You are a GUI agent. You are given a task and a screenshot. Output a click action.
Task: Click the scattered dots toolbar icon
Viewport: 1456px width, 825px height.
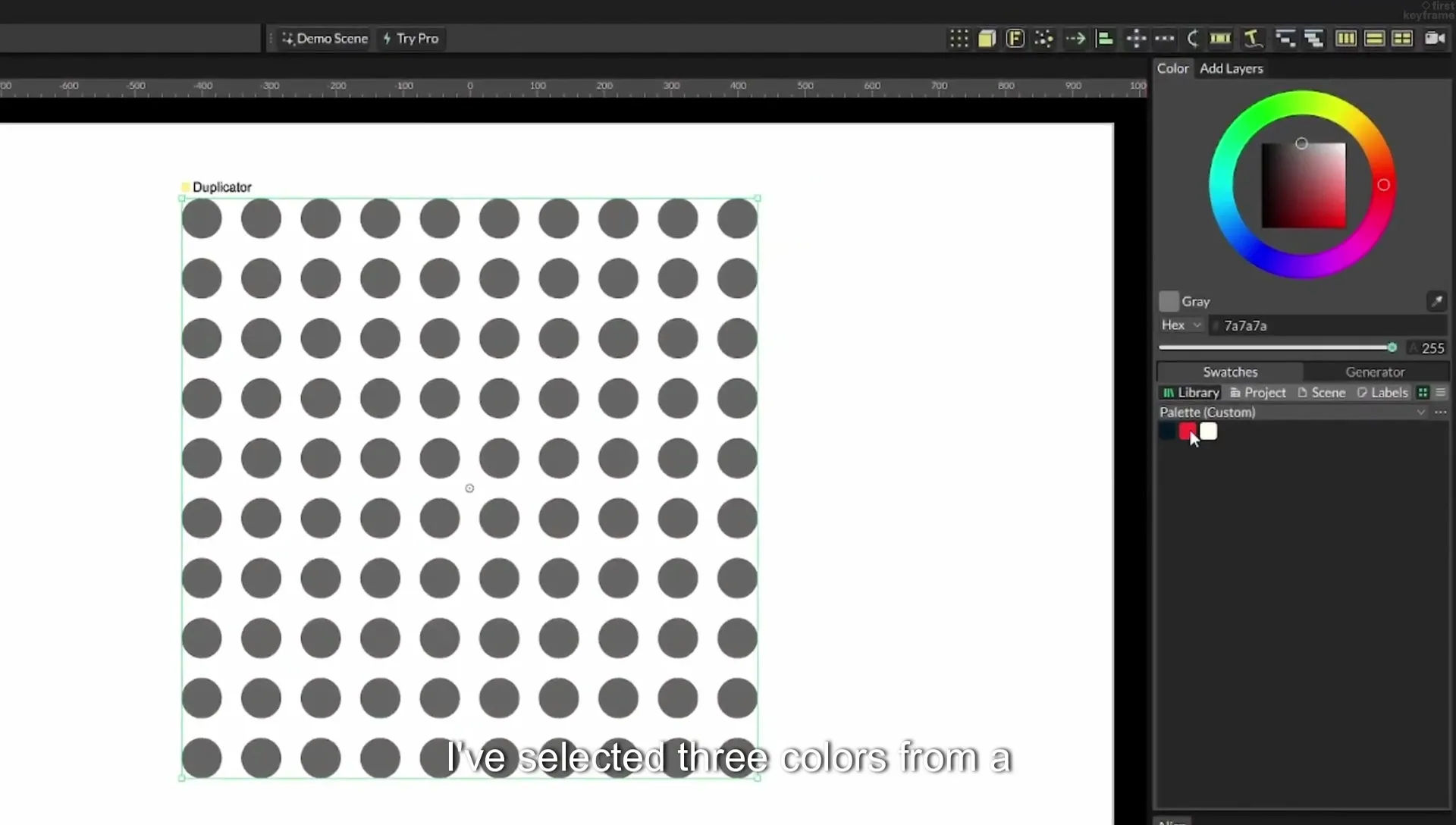1044,39
